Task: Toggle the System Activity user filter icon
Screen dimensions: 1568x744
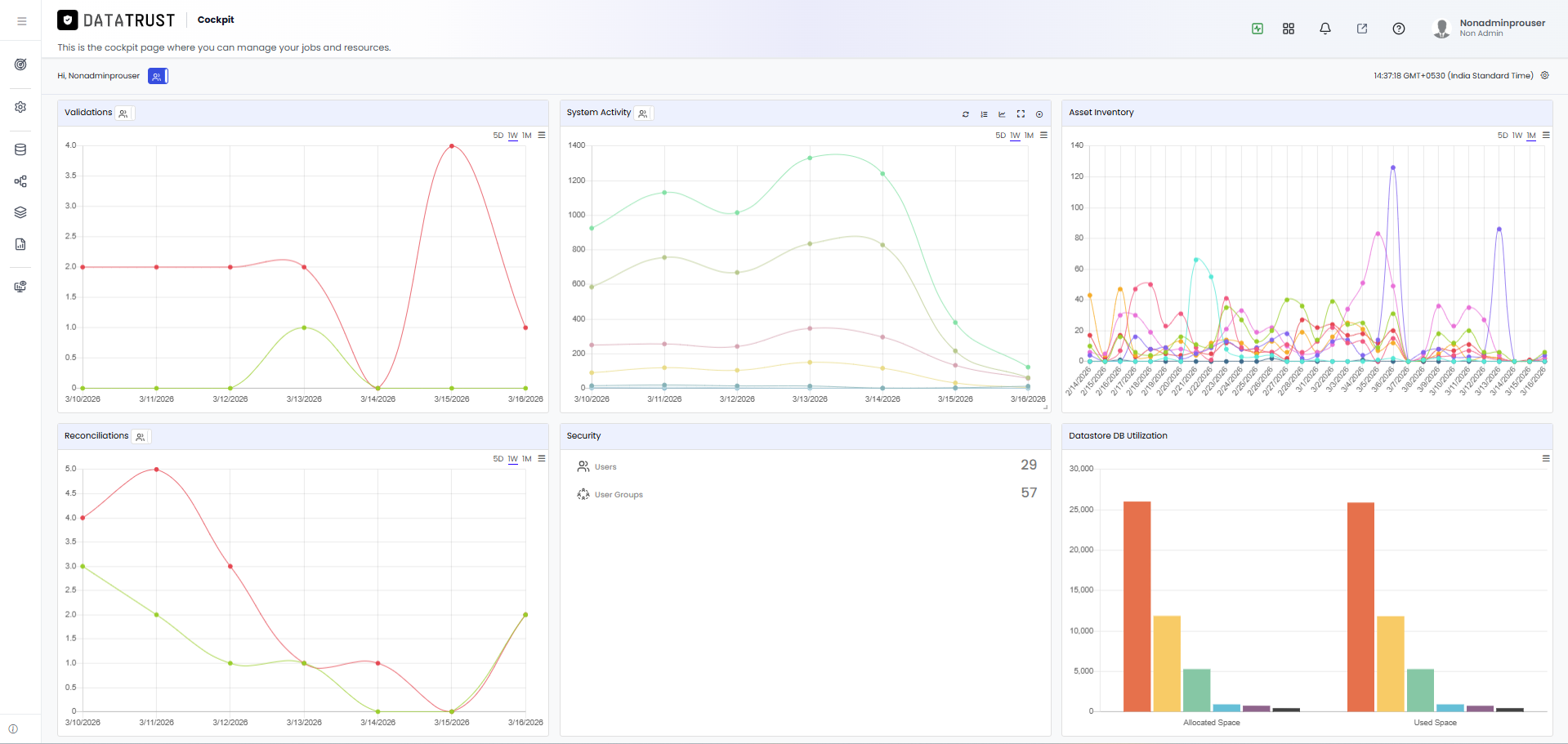Action: click(643, 114)
